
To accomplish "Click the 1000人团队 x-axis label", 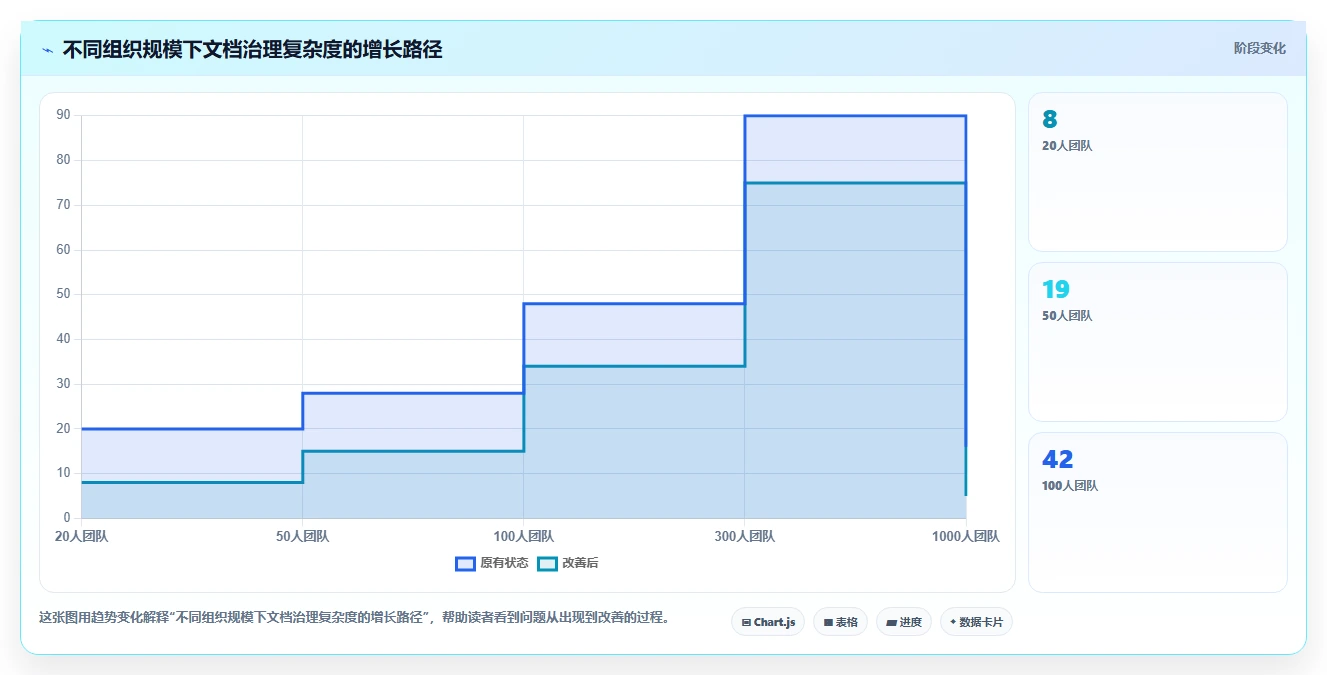I will [965, 536].
